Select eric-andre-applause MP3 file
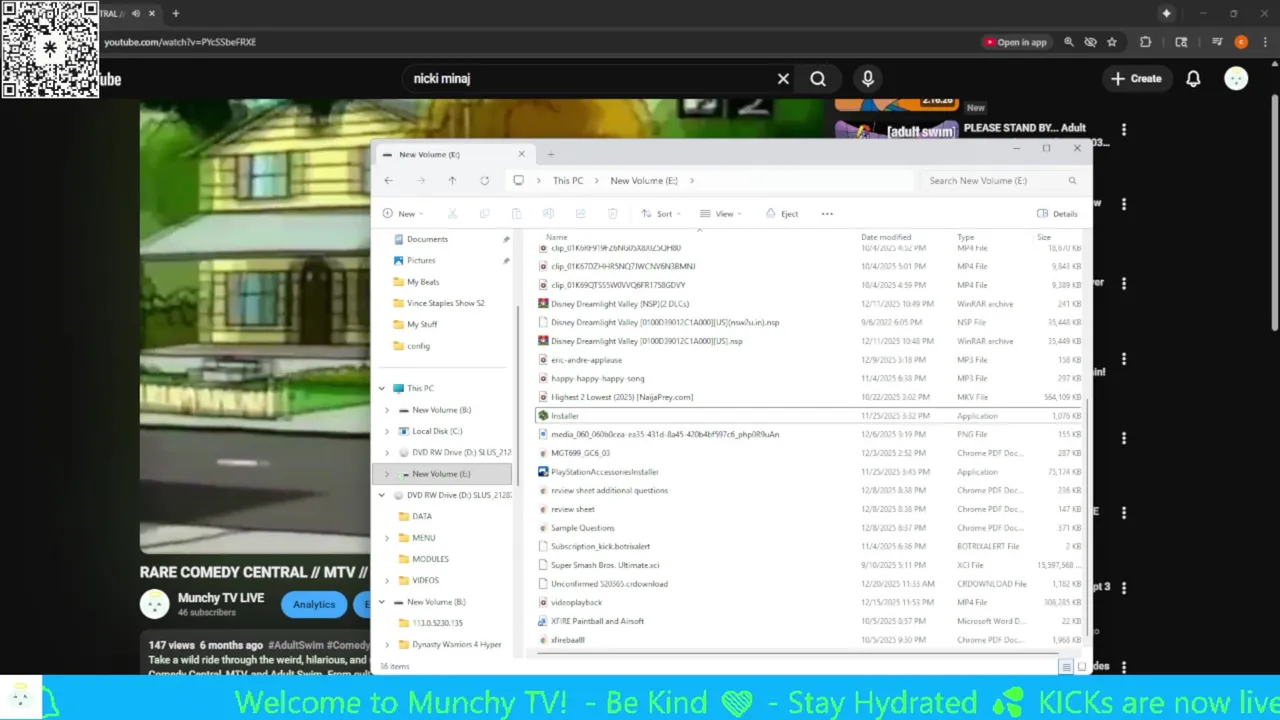1280x720 pixels. pyautogui.click(x=808, y=360)
